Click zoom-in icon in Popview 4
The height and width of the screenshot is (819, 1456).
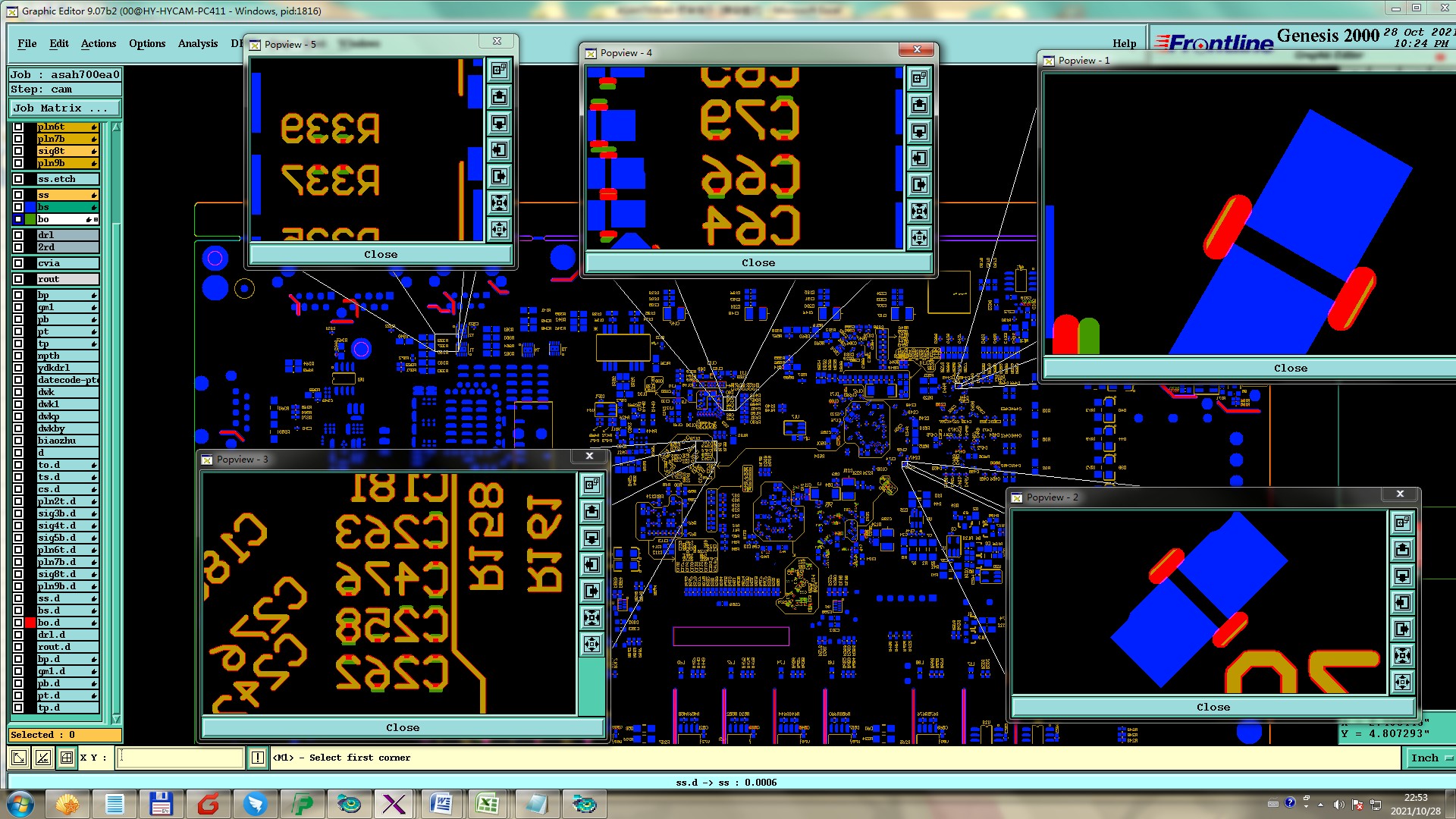pyautogui.click(x=919, y=211)
